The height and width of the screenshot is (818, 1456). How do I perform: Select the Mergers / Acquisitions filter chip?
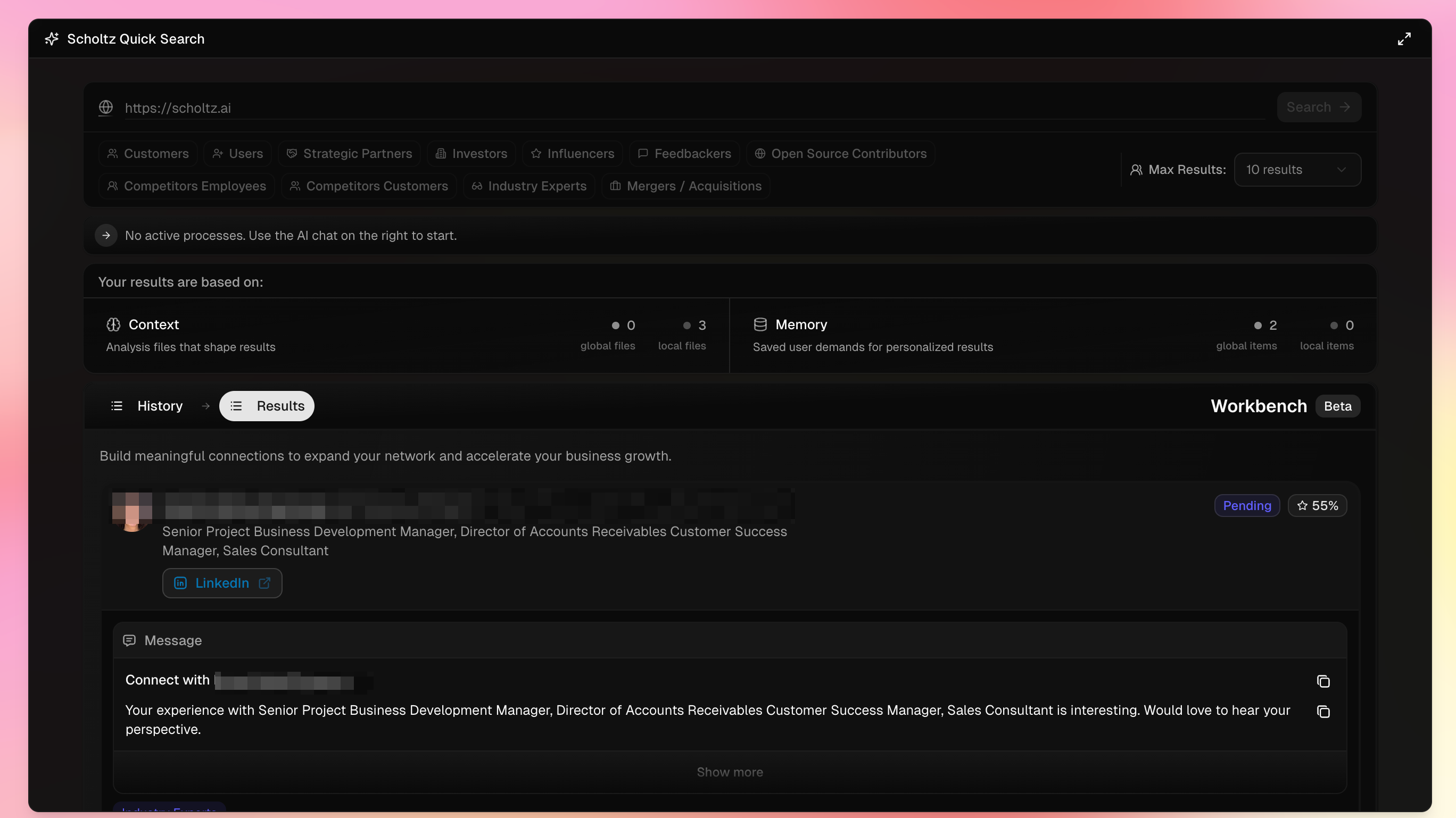[x=685, y=186]
